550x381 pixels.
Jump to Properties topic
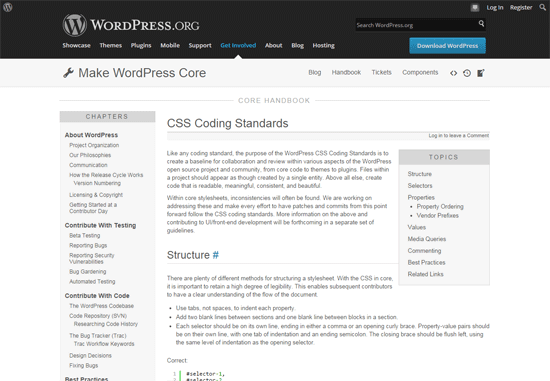421,198
